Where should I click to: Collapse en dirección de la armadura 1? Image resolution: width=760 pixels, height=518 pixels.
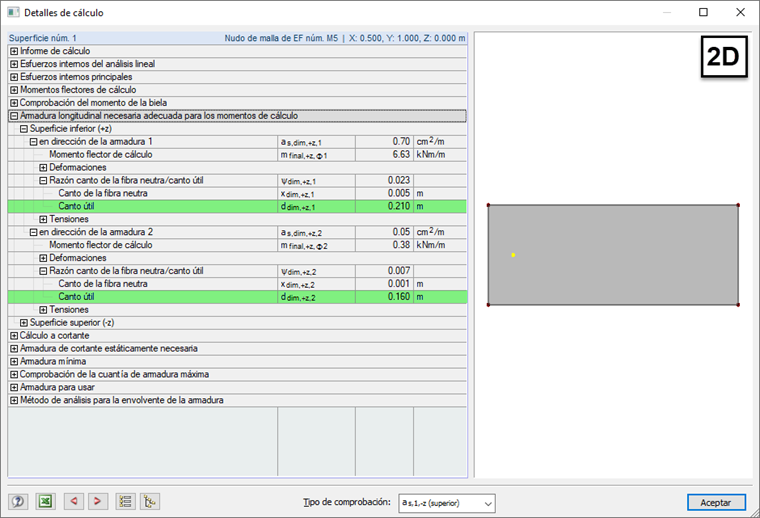33,142
